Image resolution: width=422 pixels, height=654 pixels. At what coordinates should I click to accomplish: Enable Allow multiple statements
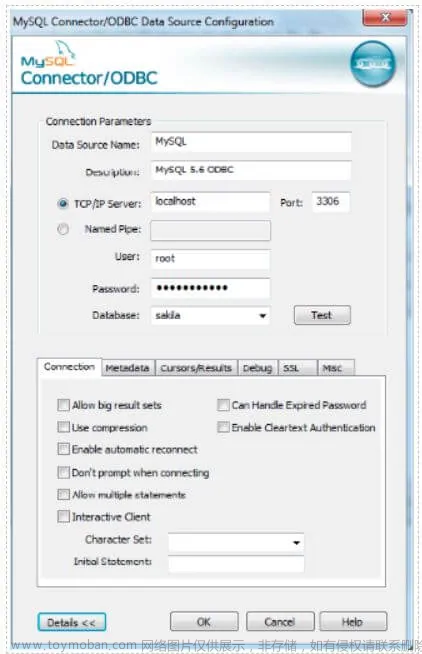(x=63, y=494)
